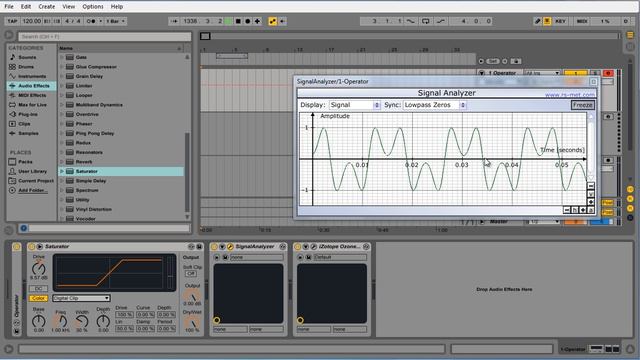The height and width of the screenshot is (360, 640).
Task: Click the green Play button
Action: click(229, 21)
